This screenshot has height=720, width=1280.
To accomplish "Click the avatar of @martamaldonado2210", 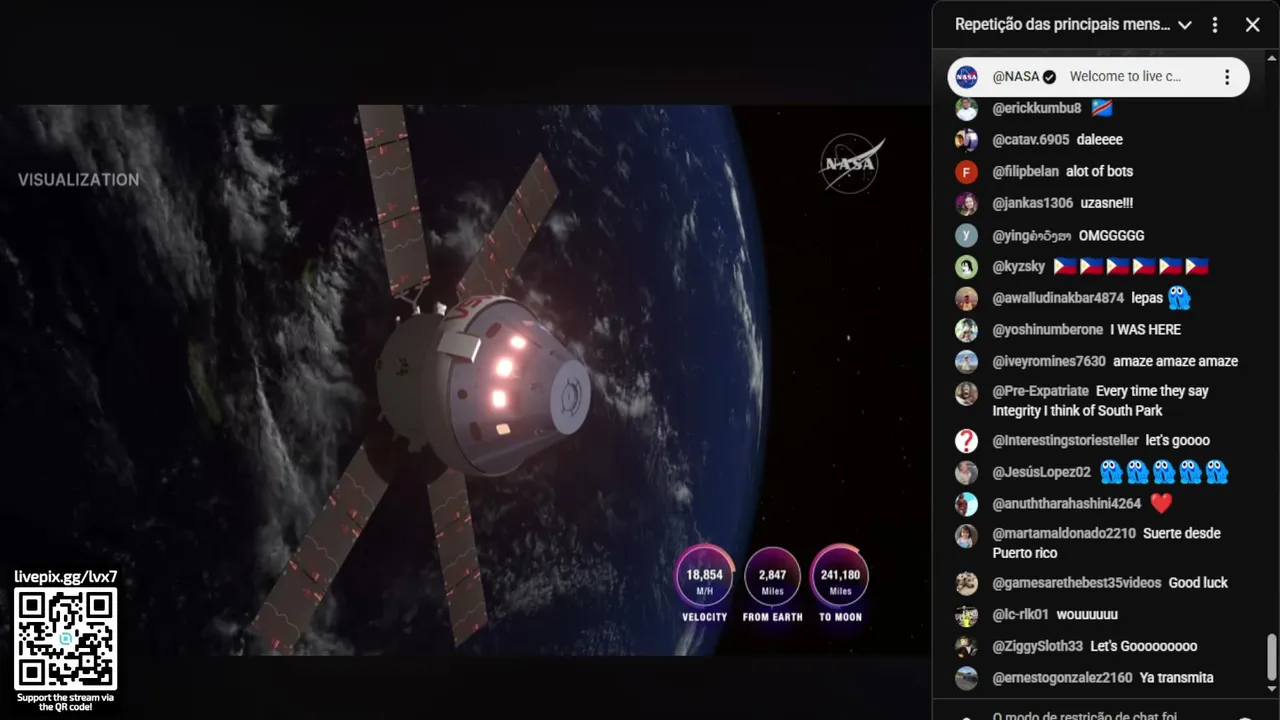I will [x=966, y=536].
